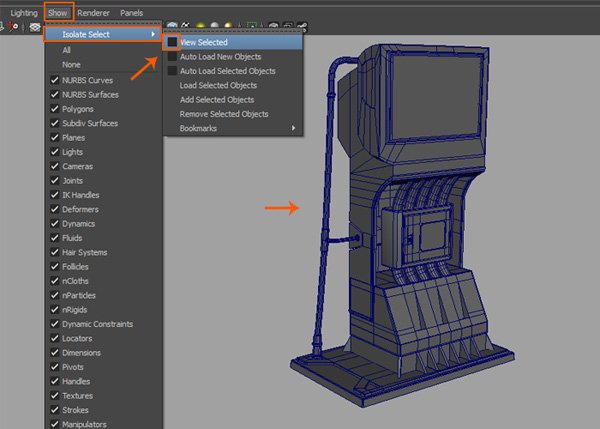The height and width of the screenshot is (429, 600).
Task: Toggle nParticles display option
Action: point(54,295)
